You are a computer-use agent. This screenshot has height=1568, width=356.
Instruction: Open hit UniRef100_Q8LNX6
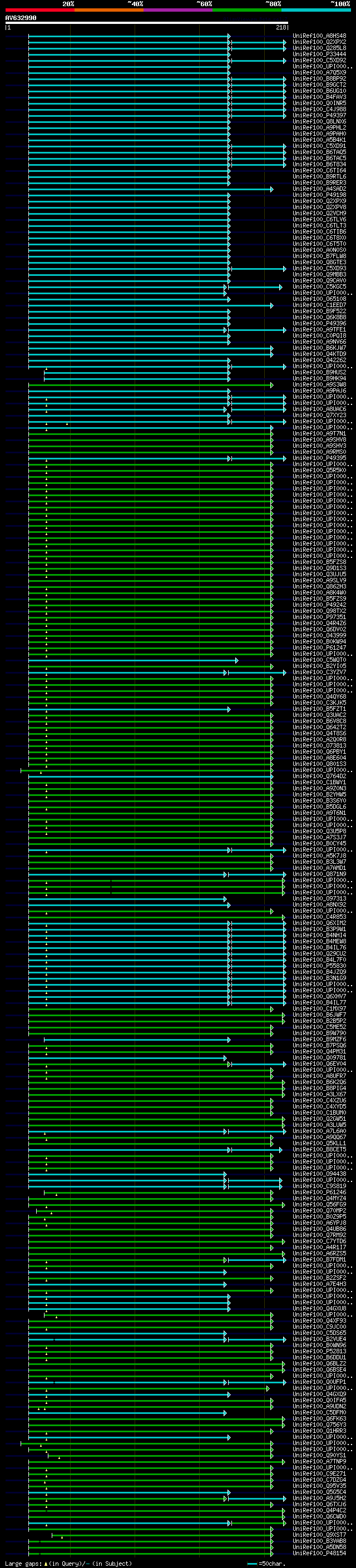pyautogui.click(x=319, y=122)
